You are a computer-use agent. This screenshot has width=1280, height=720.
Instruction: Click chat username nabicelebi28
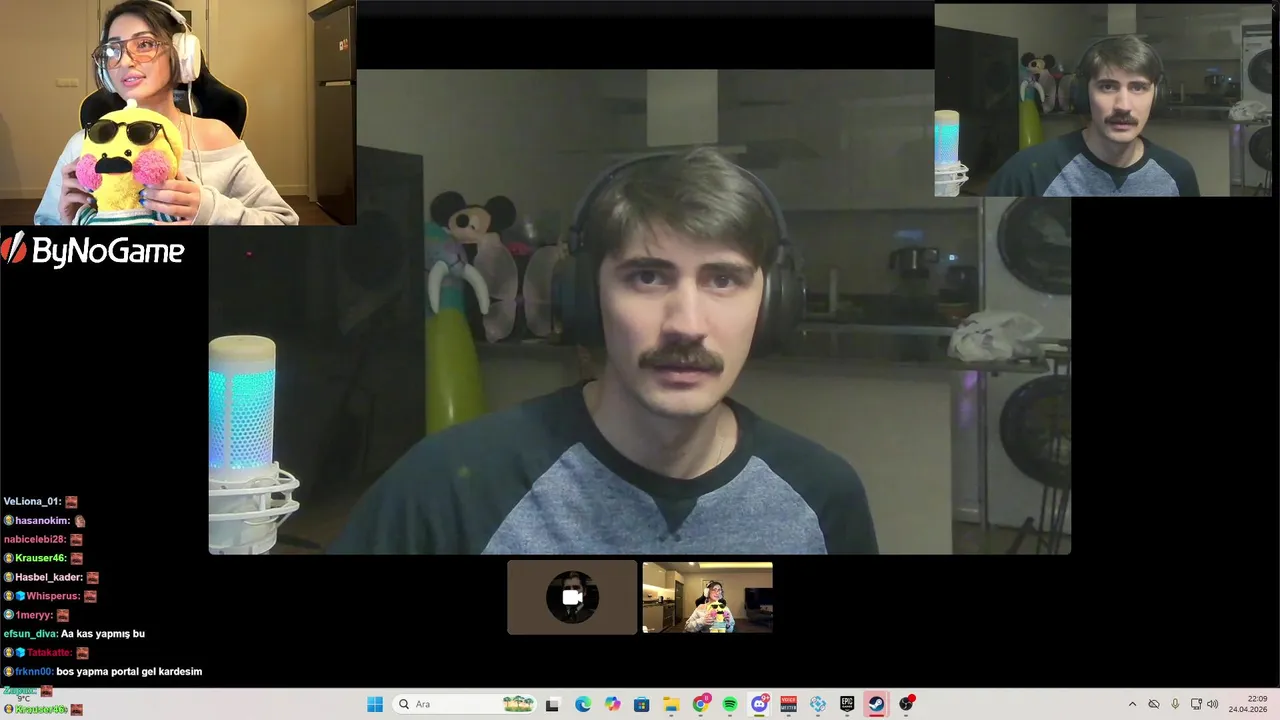tap(34, 540)
